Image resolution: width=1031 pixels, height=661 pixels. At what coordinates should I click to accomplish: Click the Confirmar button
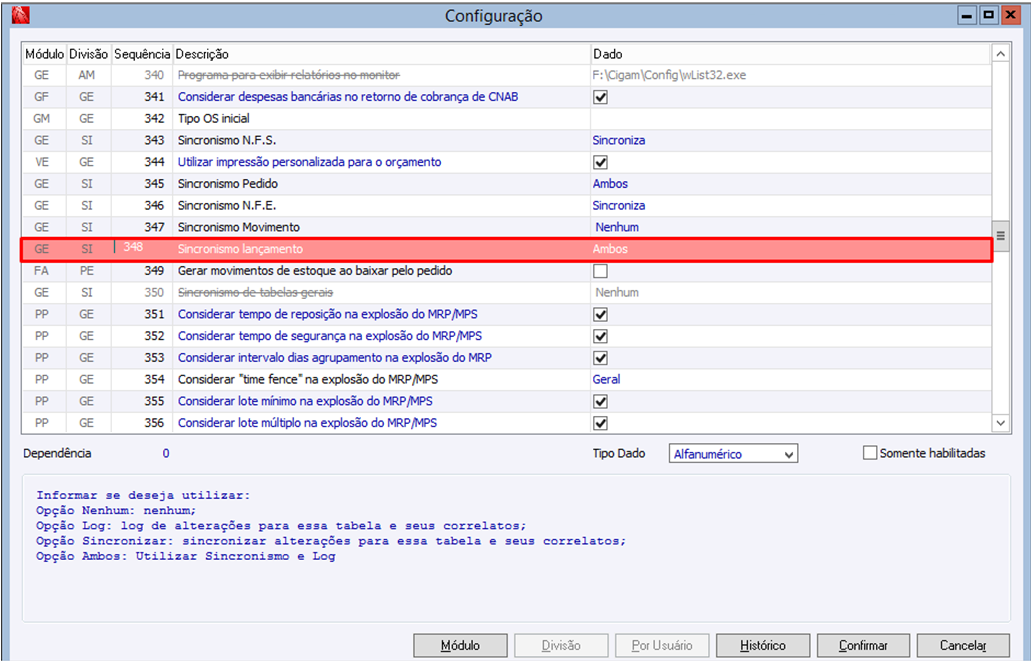[x=863, y=646]
